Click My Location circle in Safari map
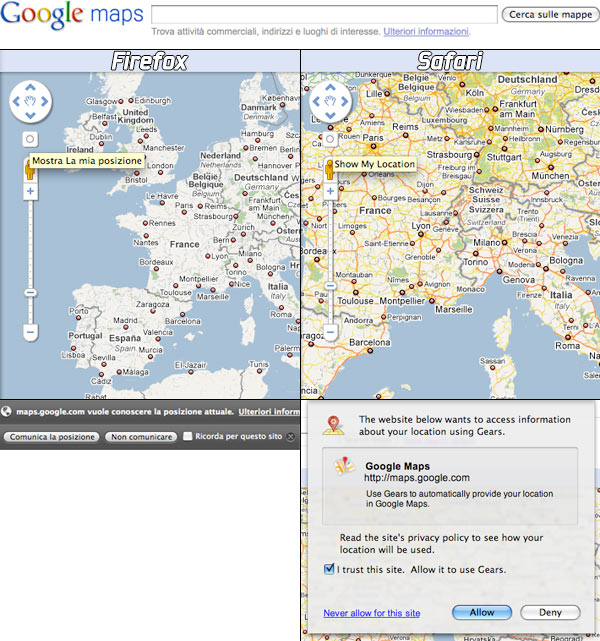The width and height of the screenshot is (600, 641). point(331,140)
